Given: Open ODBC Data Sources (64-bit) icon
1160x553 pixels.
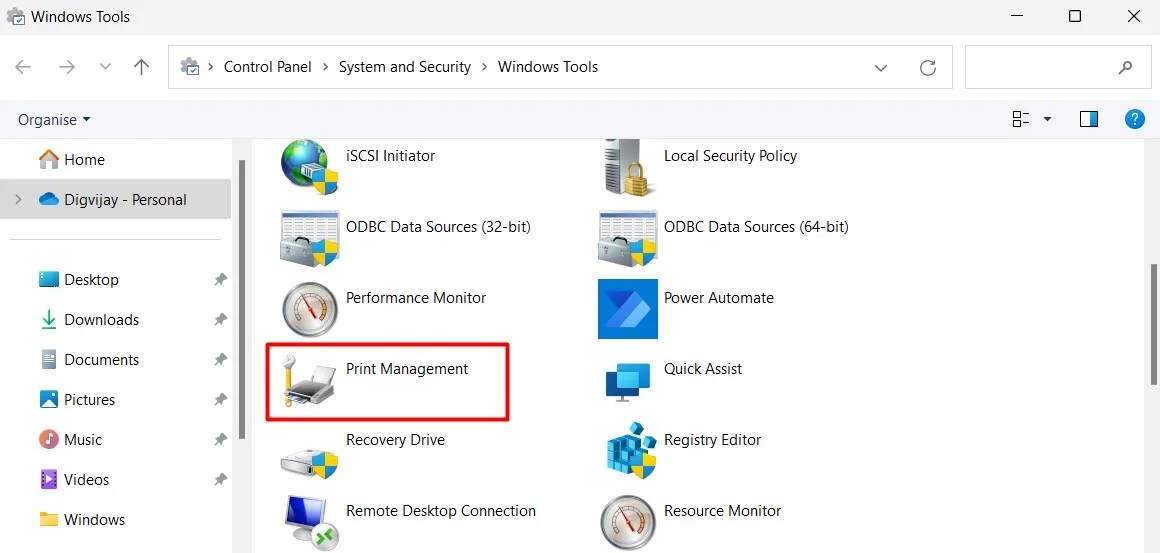Looking at the screenshot, I should point(627,237).
